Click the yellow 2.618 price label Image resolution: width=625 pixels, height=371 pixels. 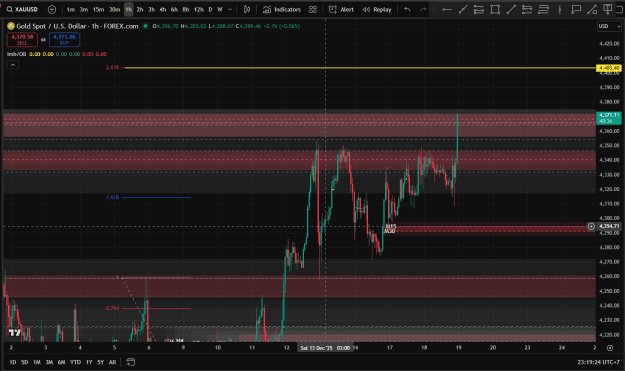pyautogui.click(x=608, y=68)
